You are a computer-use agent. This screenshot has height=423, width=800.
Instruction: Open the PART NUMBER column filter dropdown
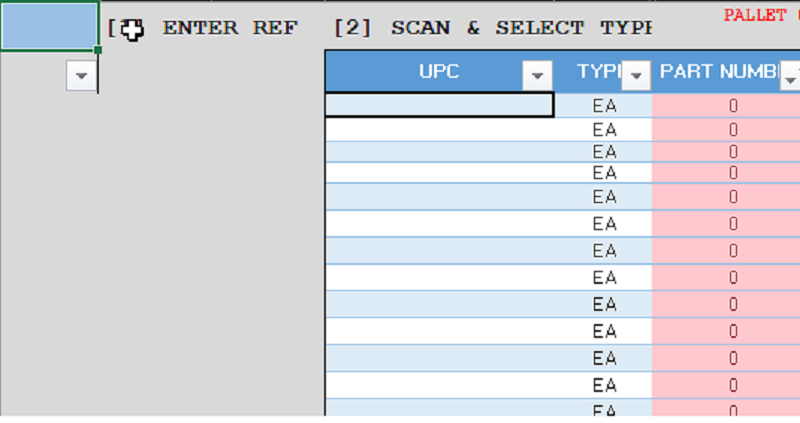pyautogui.click(x=790, y=76)
